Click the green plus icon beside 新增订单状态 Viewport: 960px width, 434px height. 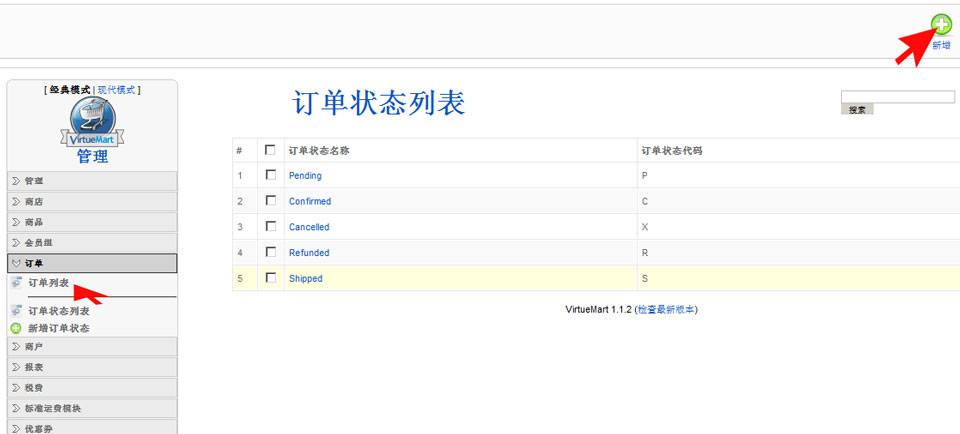[x=17, y=328]
